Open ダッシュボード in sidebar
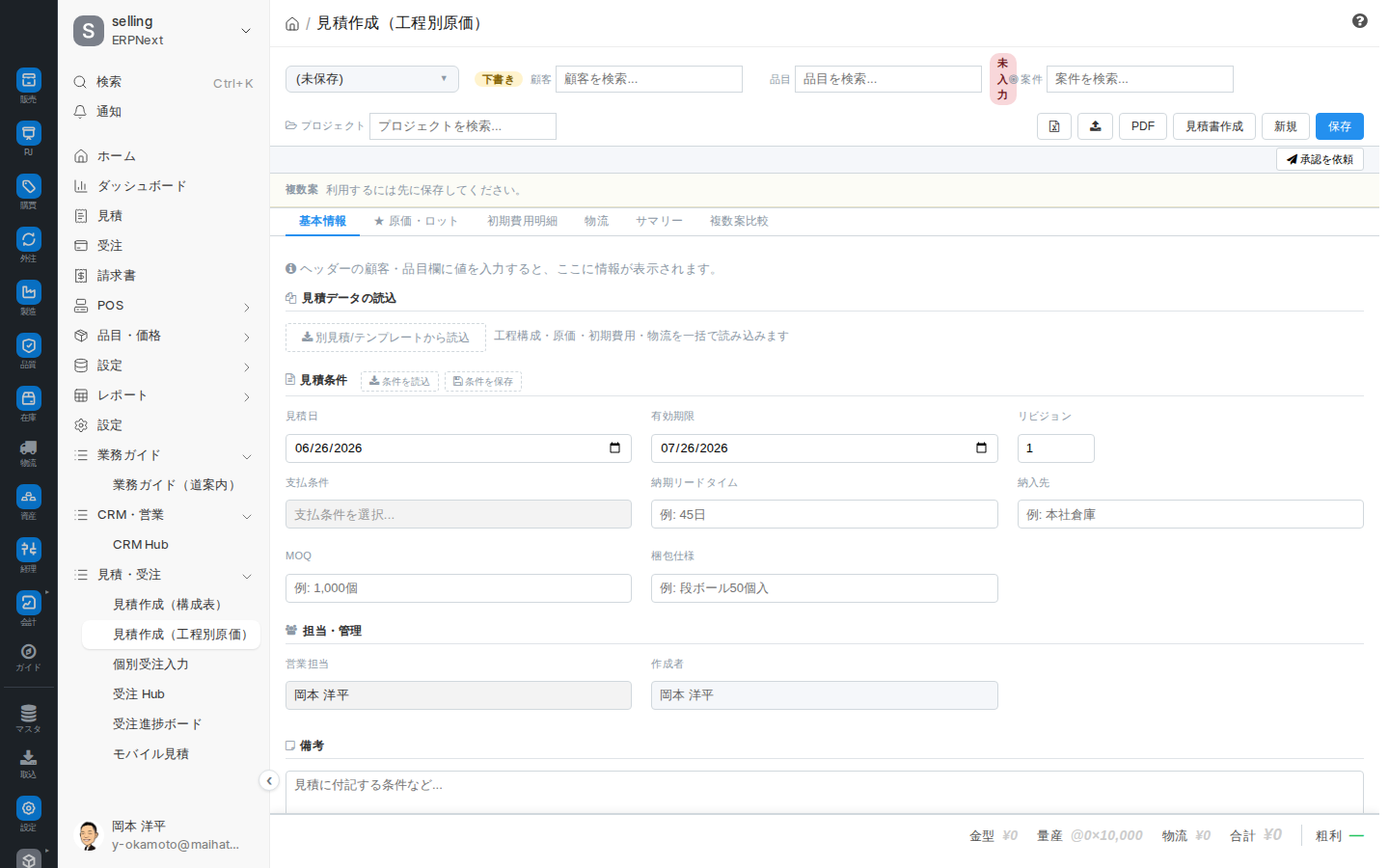 pyautogui.click(x=164, y=186)
